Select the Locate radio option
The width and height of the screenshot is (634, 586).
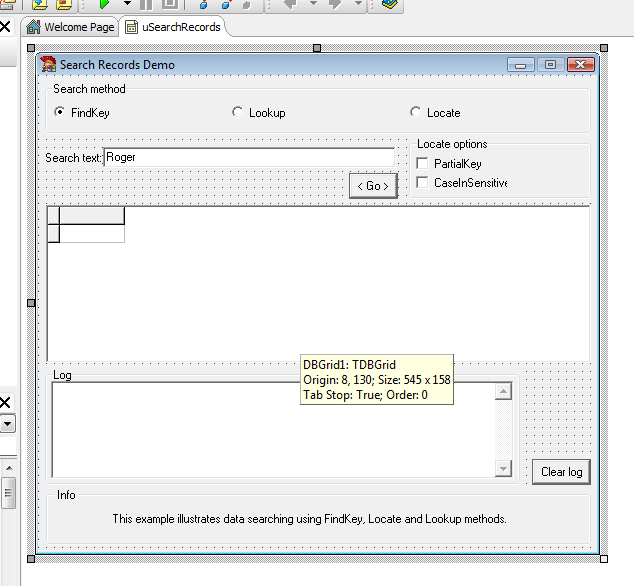(x=416, y=113)
